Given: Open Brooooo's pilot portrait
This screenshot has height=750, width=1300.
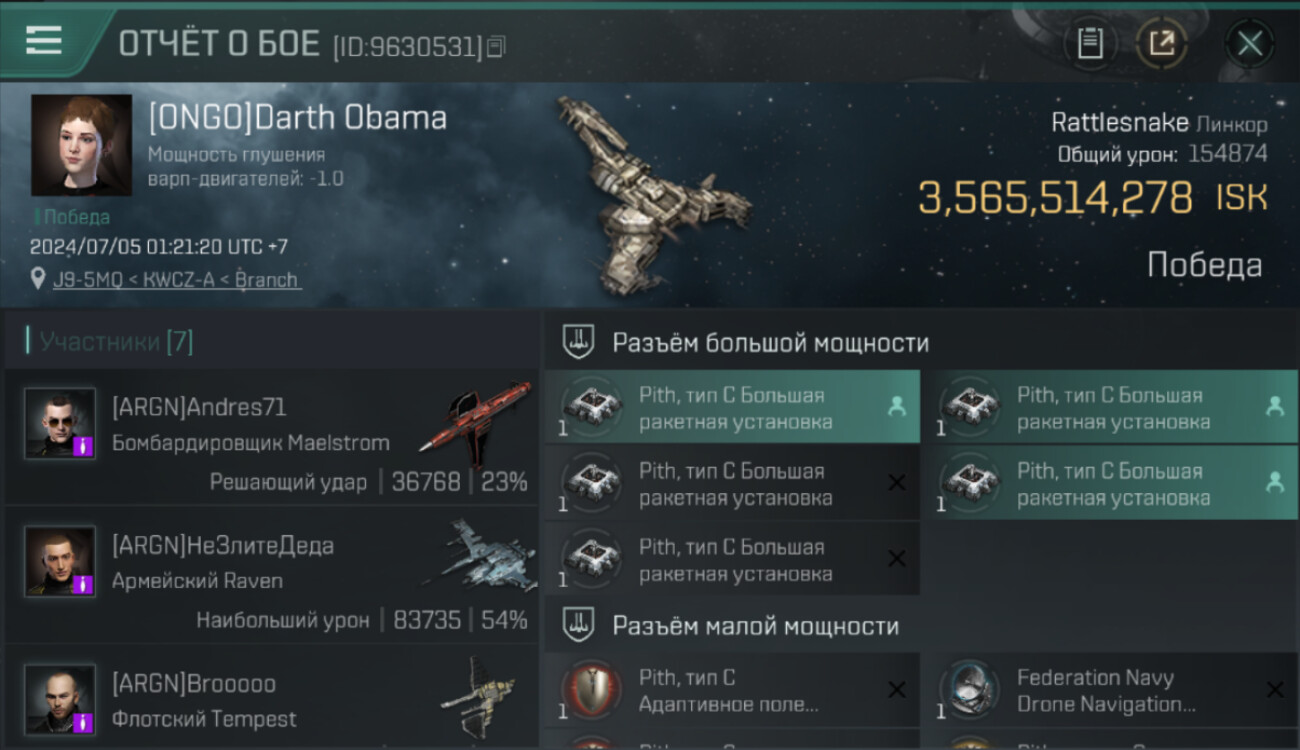Looking at the screenshot, I should pyautogui.click(x=60, y=699).
